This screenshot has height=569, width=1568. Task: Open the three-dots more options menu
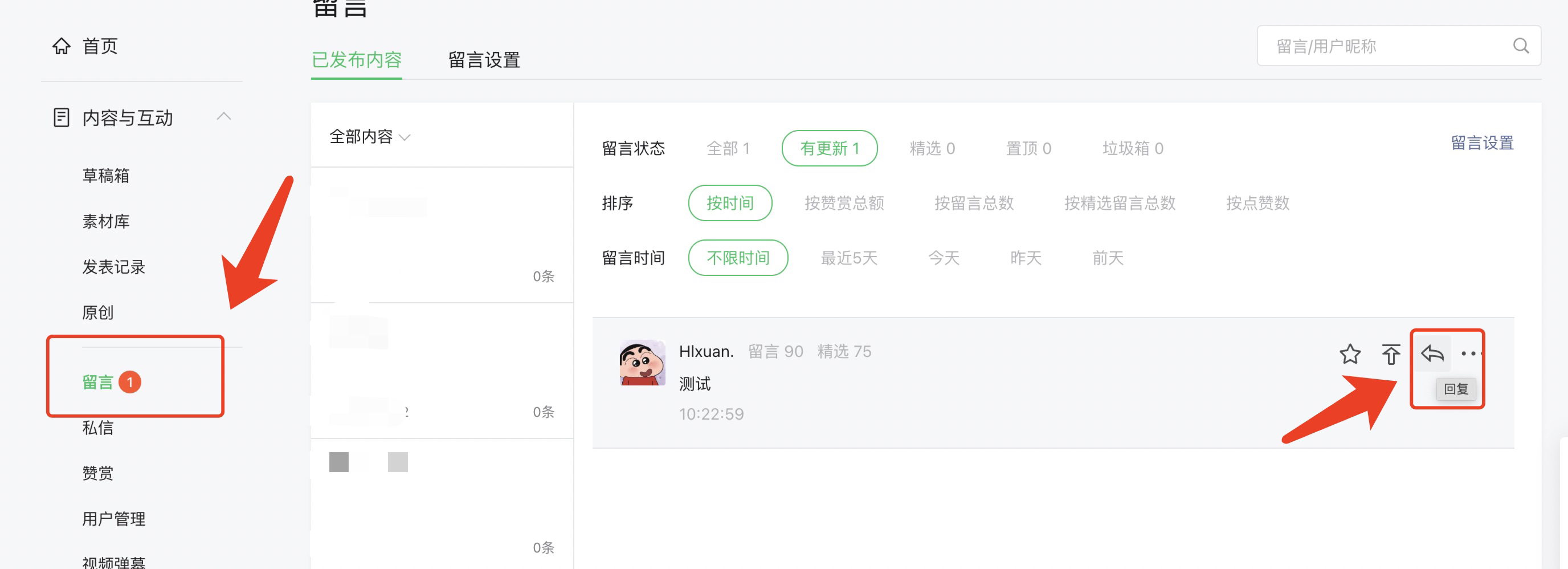(x=1469, y=353)
